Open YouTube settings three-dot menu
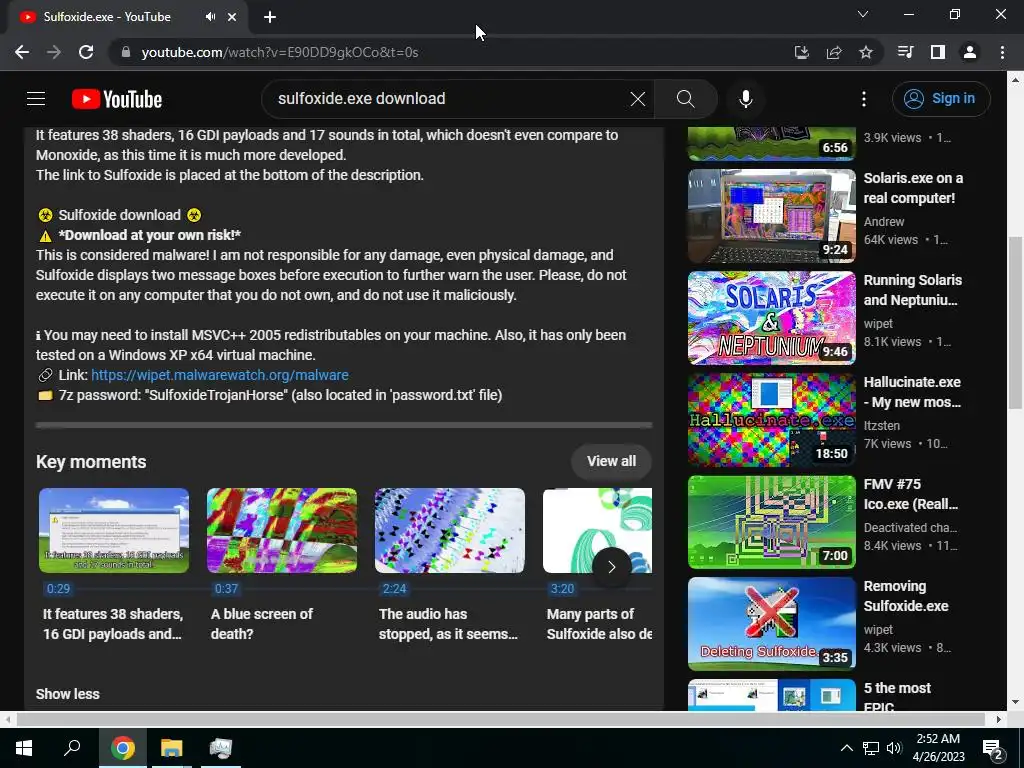 click(x=863, y=99)
